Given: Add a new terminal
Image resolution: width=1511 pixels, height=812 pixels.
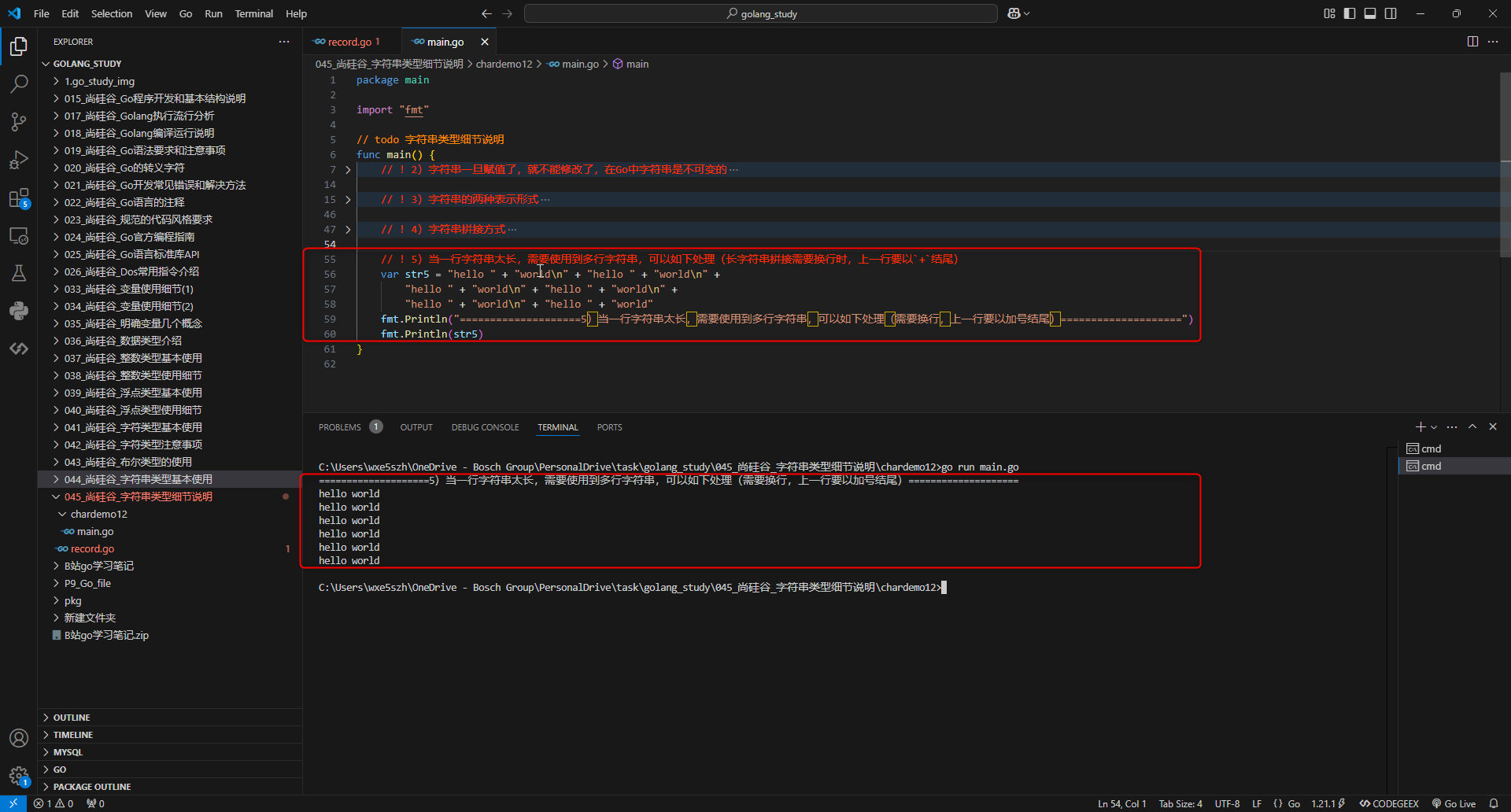Looking at the screenshot, I should click(1420, 426).
